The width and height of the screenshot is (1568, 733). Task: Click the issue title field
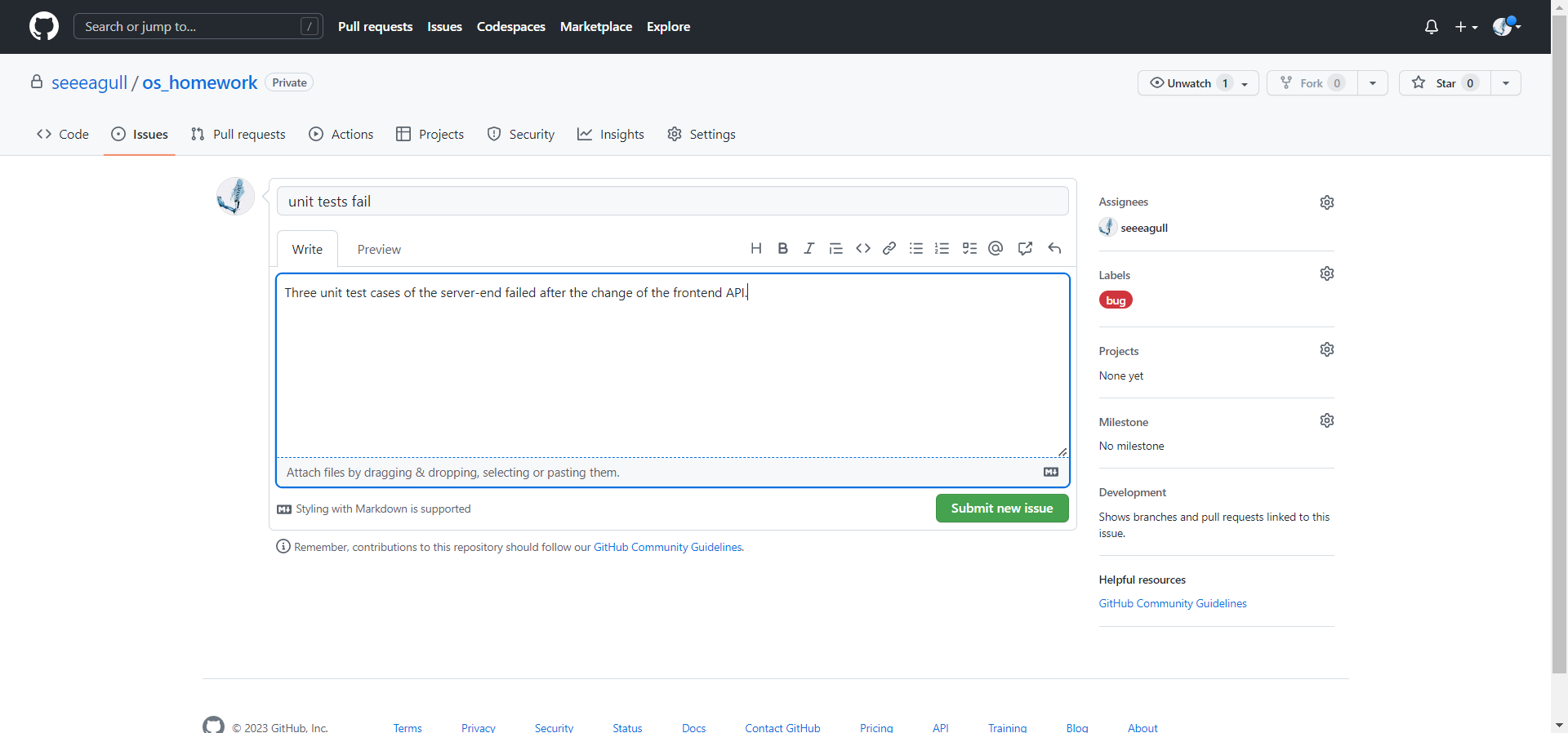coord(673,201)
